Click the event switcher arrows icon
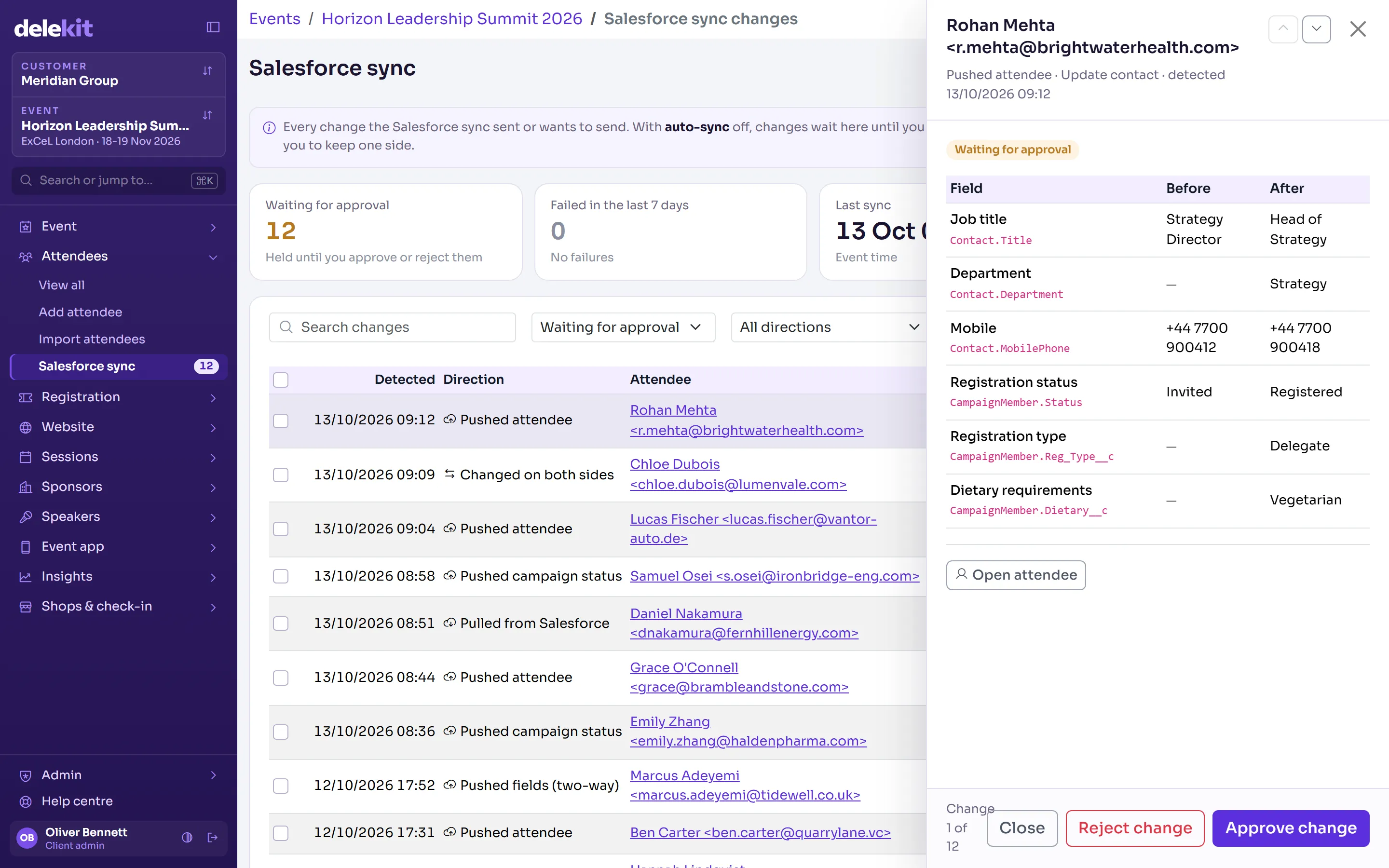Image resolution: width=1389 pixels, height=868 pixels. [207, 115]
